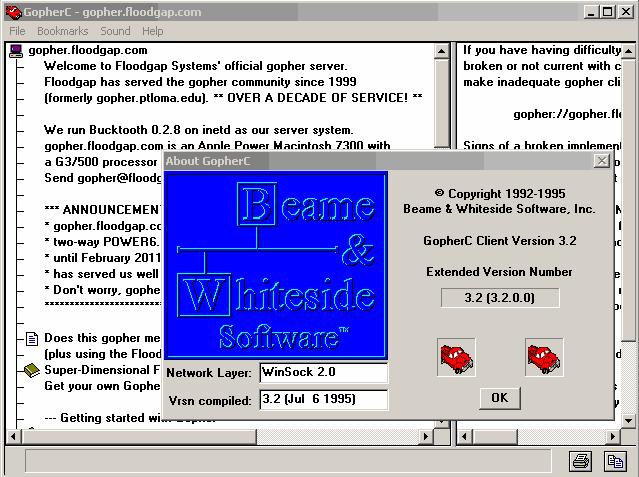Click the Network Layer text field

(x=322, y=372)
